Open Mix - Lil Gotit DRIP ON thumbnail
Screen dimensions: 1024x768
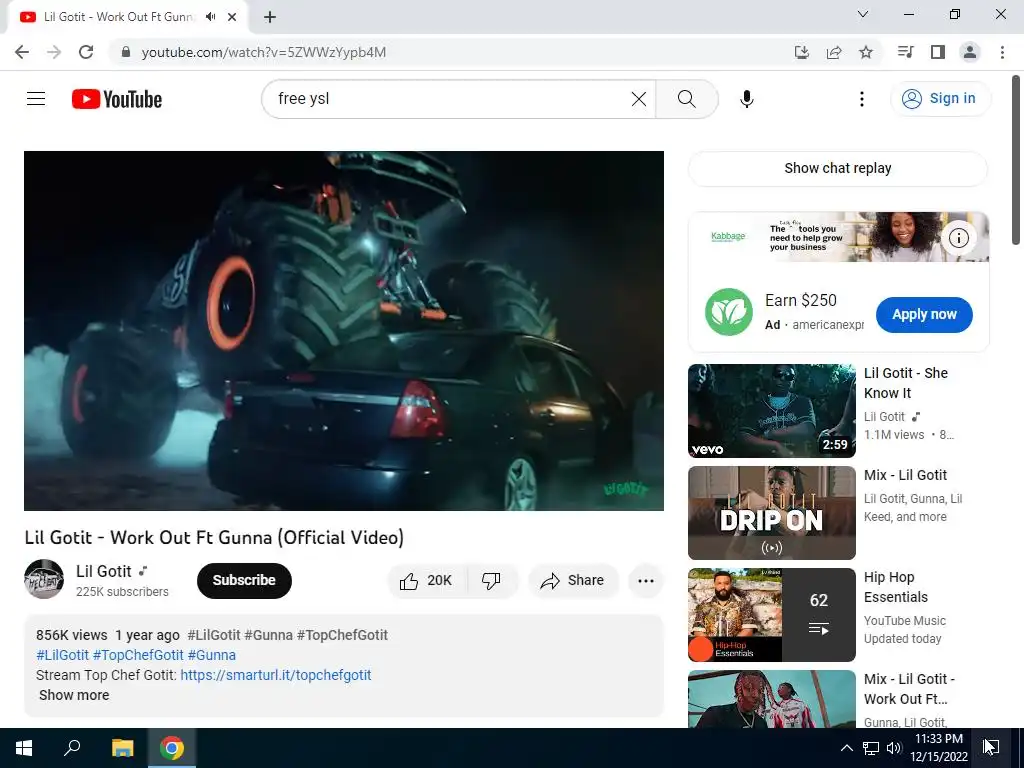pos(772,513)
